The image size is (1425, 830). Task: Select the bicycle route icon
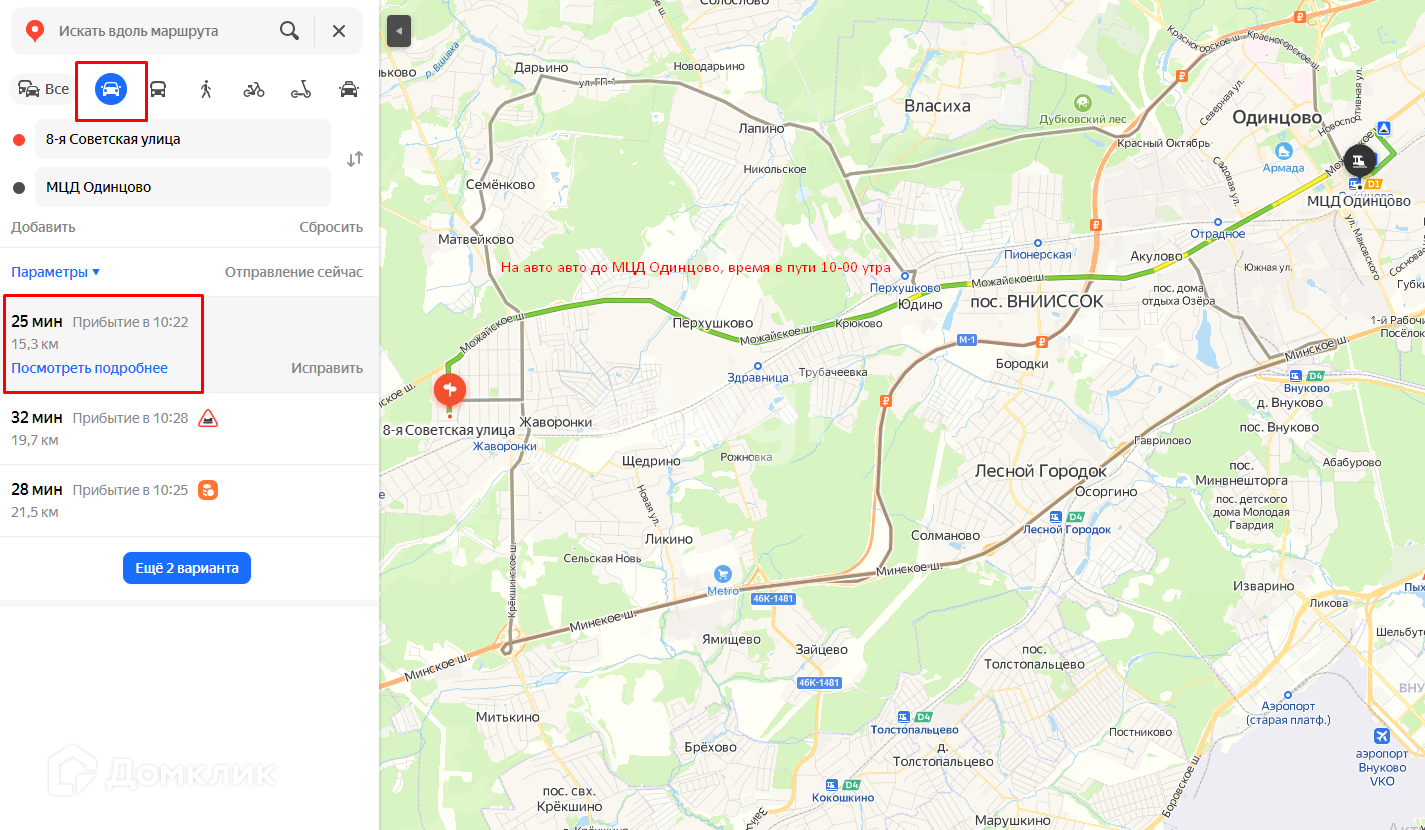pos(254,90)
